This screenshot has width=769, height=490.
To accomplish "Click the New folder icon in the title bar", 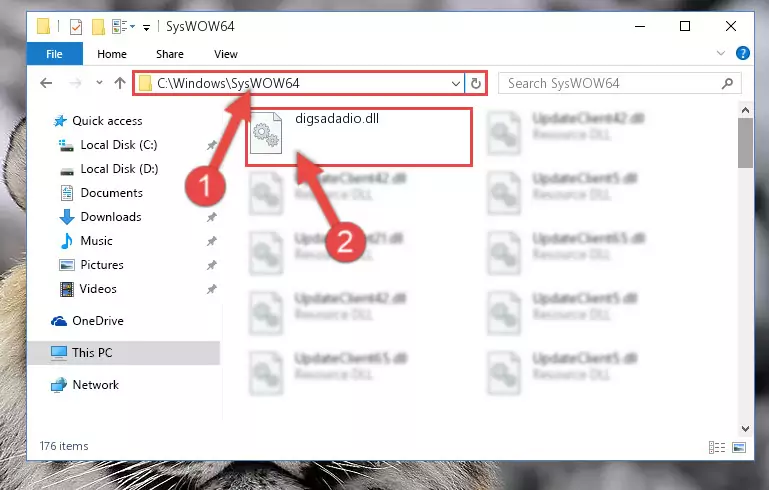I will pyautogui.click(x=98, y=26).
